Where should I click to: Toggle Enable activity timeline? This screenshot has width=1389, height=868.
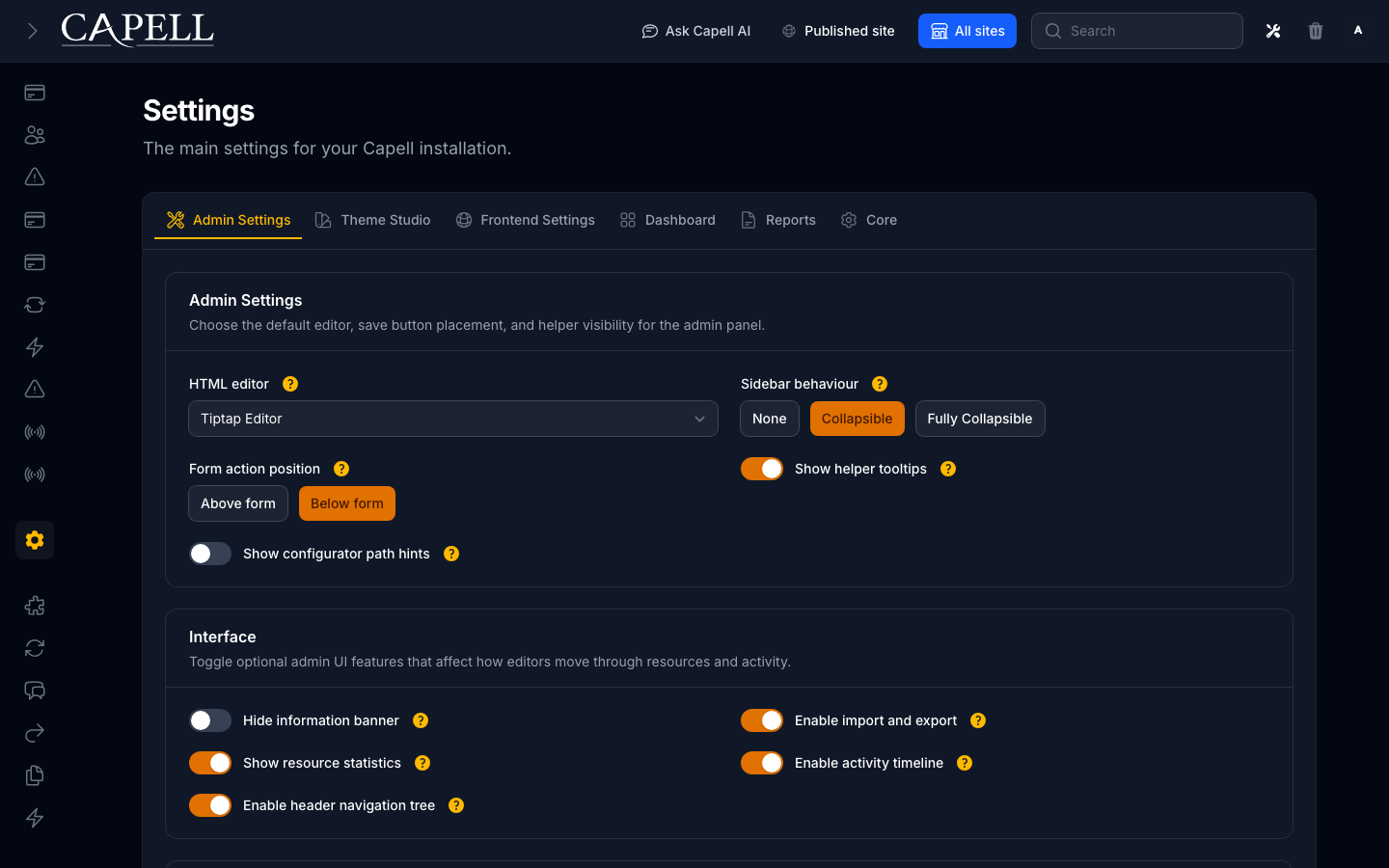(762, 763)
